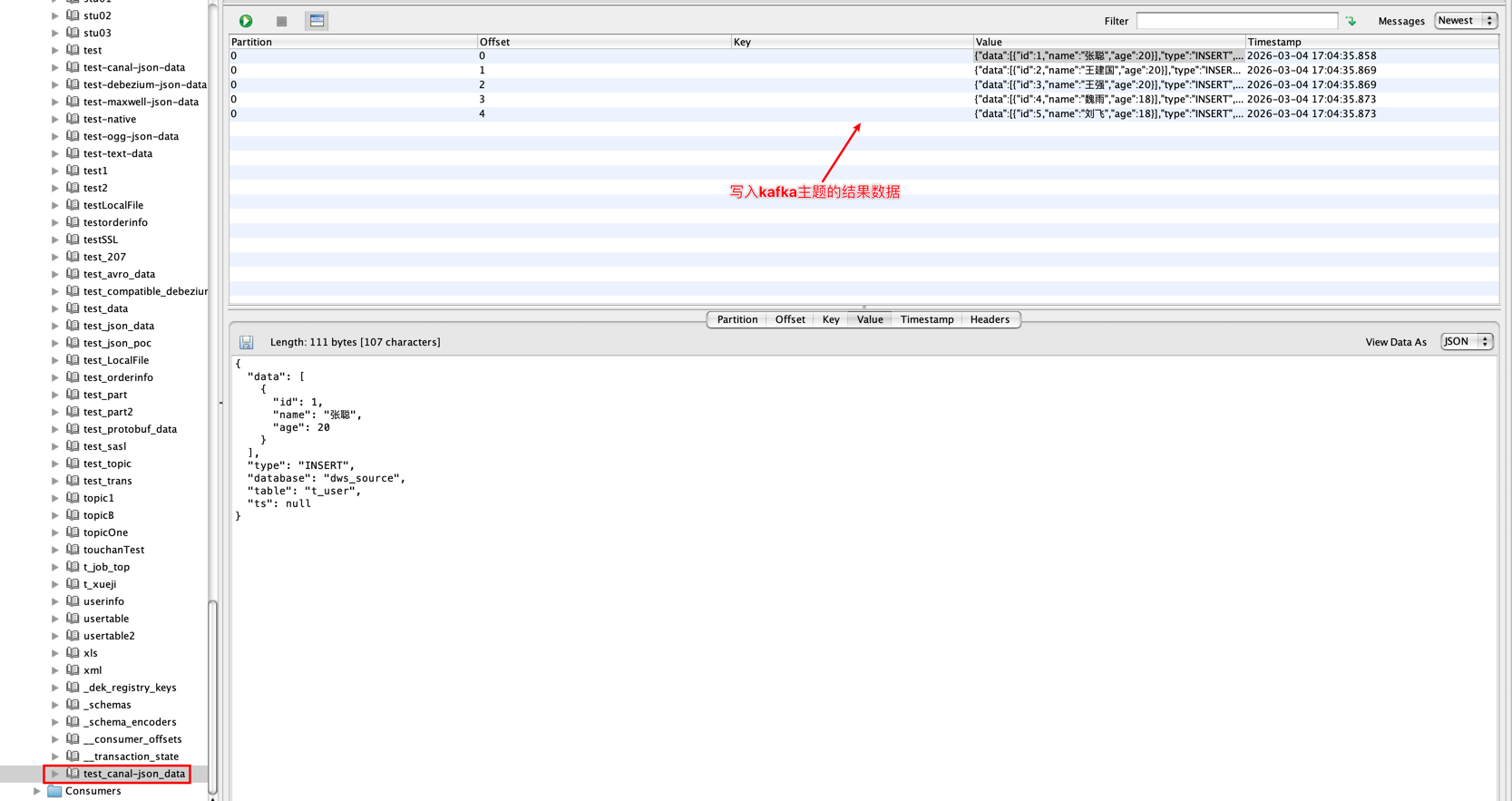
Task: Open the Messages Newest dropdown
Action: (x=1465, y=21)
